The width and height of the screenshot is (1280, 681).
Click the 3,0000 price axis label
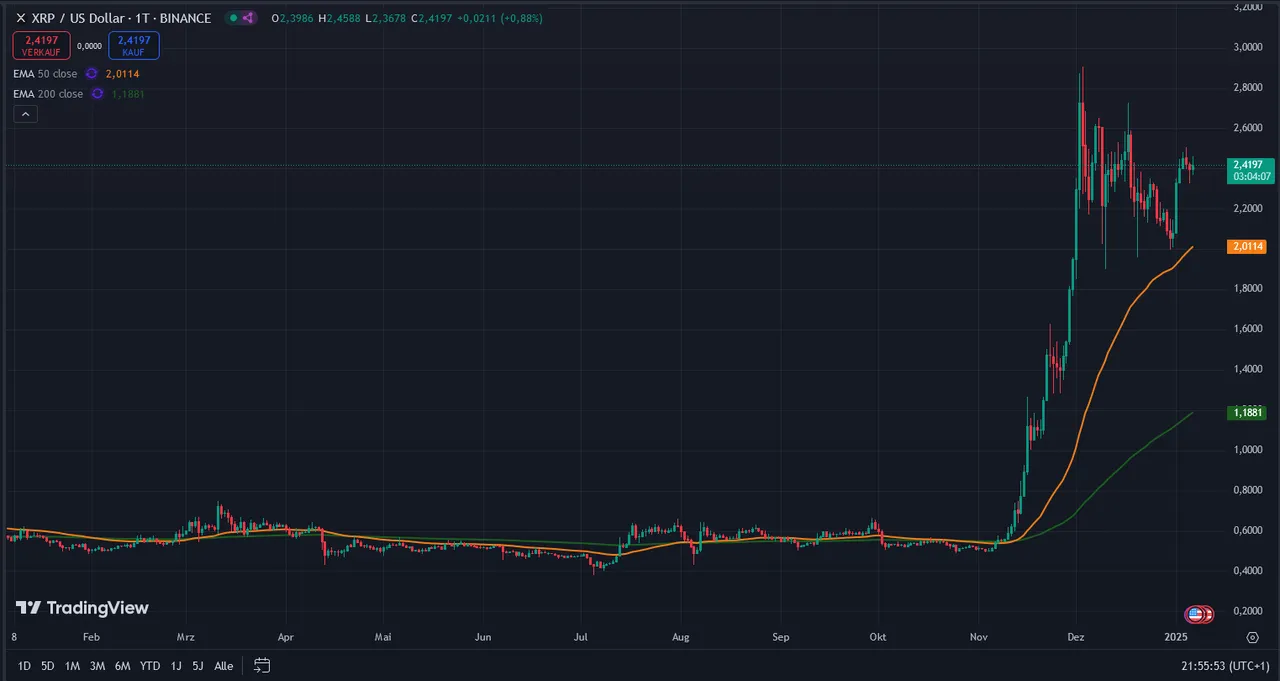coord(1247,47)
